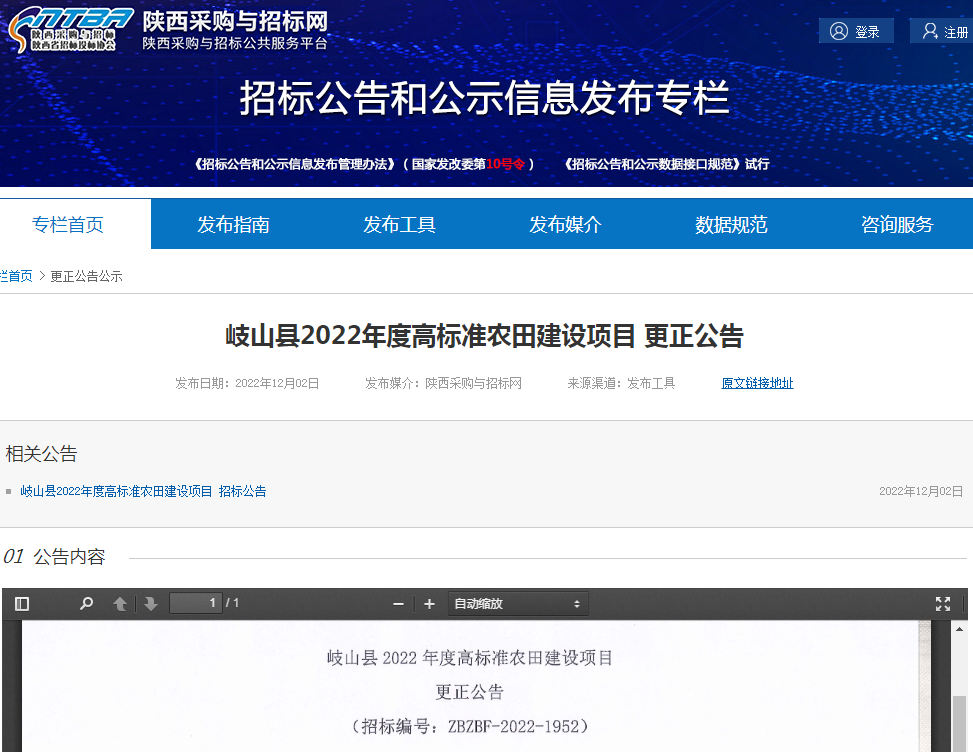973x752 pixels.
Task: Zoom out the PDF document
Action: pos(398,604)
